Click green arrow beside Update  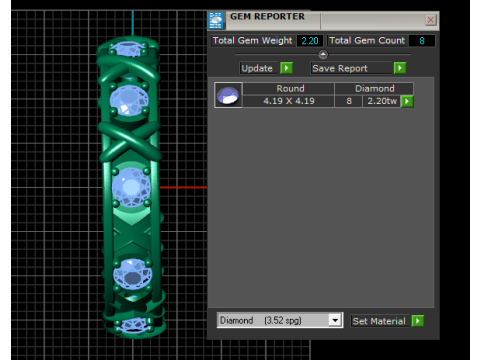coord(286,68)
